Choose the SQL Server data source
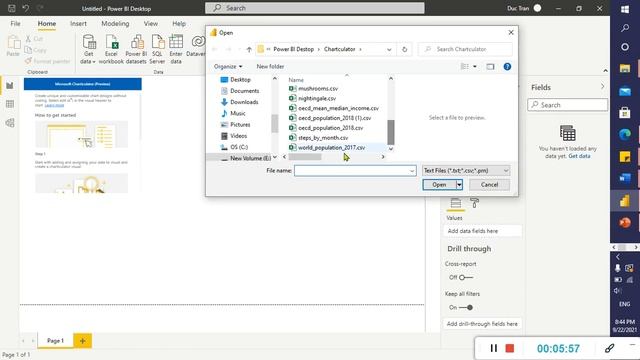640x360 pixels. pos(157,49)
